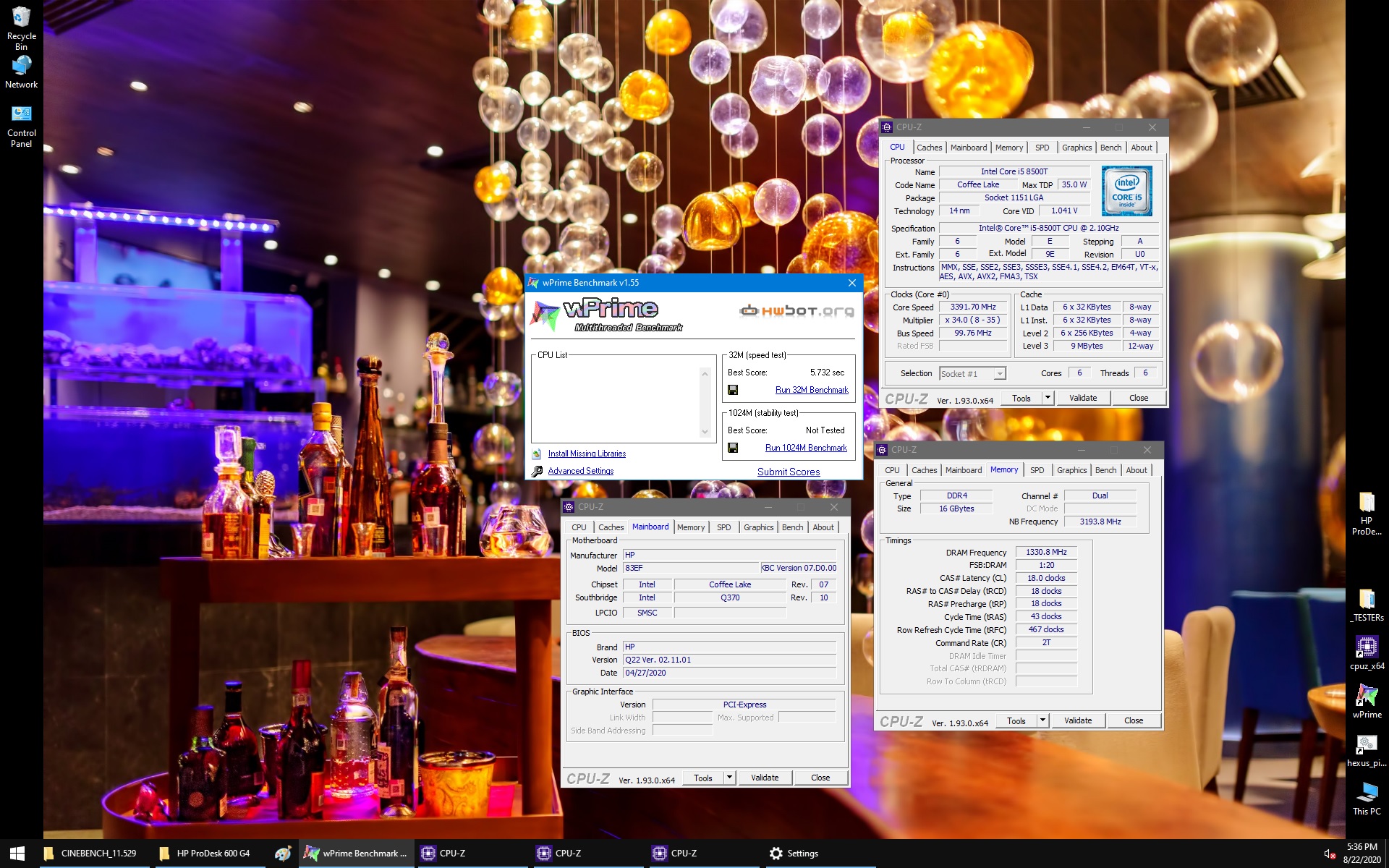Click the Install Missing Libraries icon
Image resolution: width=1389 pixels, height=868 pixels.
click(x=537, y=454)
